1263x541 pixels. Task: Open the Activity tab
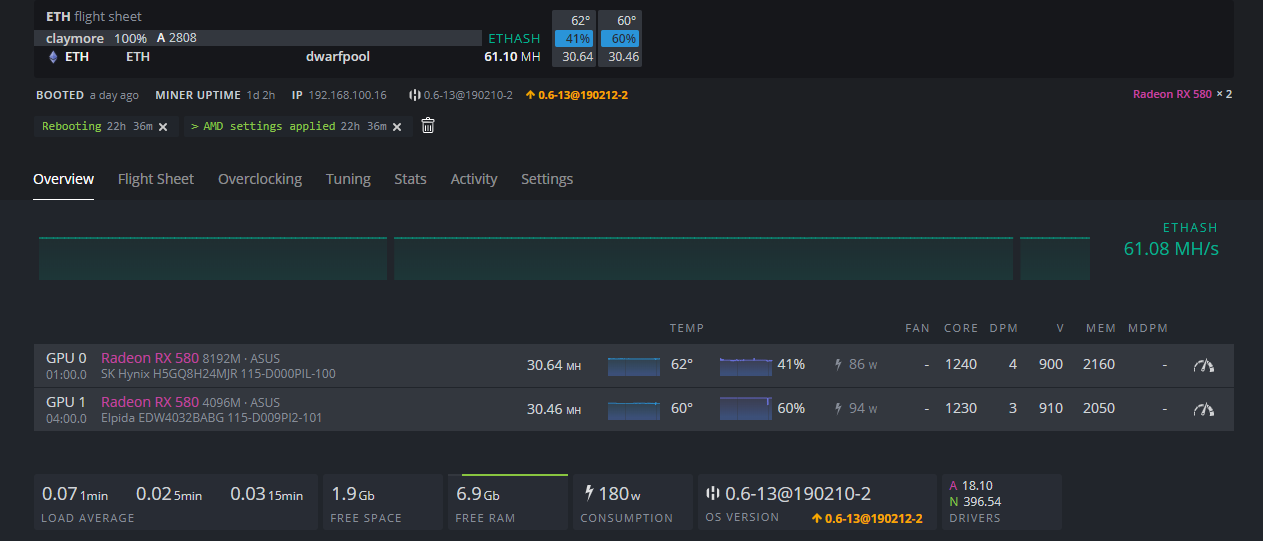[474, 179]
